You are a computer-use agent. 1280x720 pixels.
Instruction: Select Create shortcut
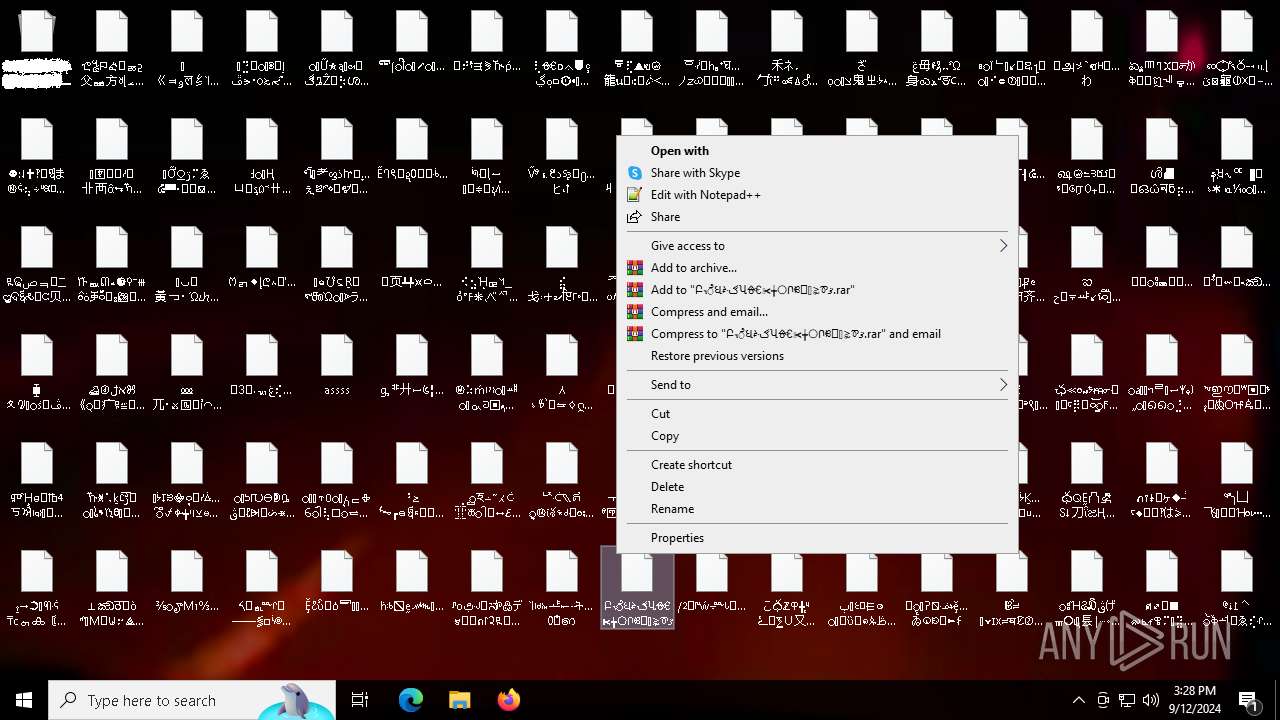[x=817, y=465]
